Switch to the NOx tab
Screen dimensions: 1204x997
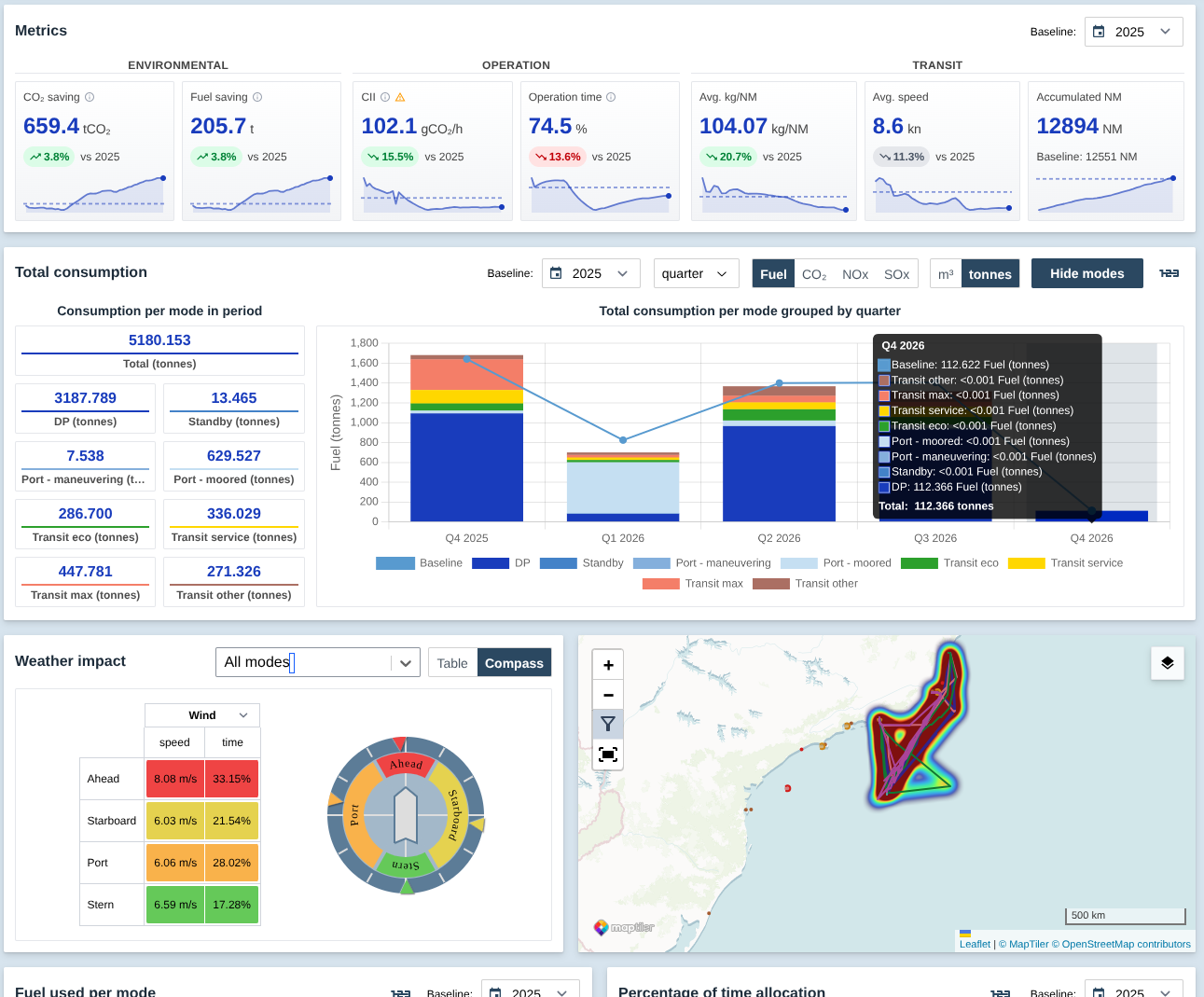[855, 274]
